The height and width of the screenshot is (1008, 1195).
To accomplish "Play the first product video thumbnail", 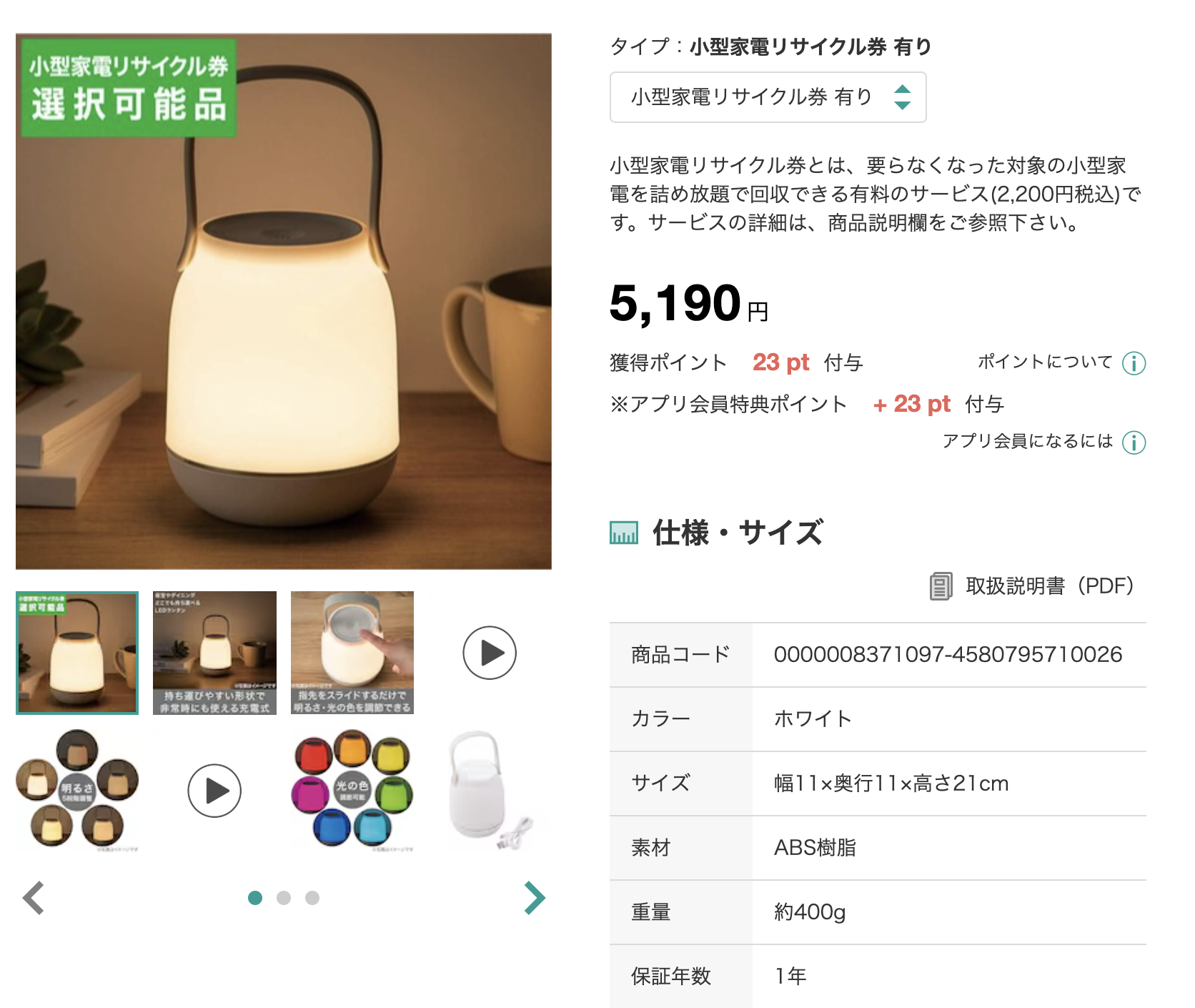I will point(490,653).
